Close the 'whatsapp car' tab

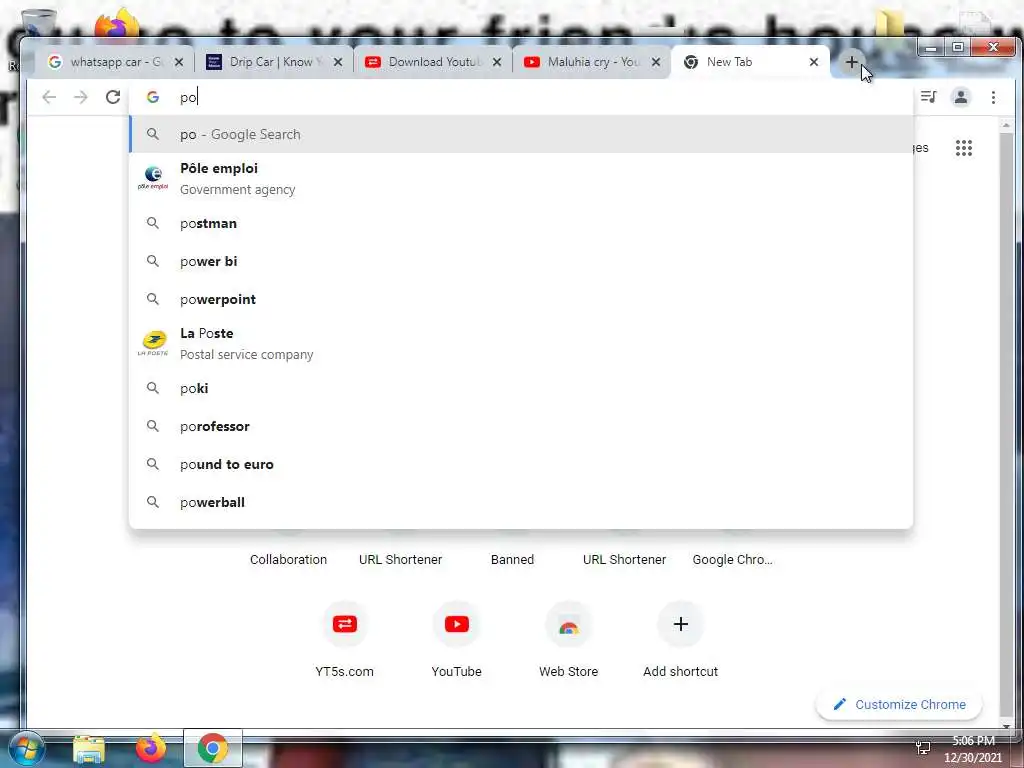[x=179, y=62]
